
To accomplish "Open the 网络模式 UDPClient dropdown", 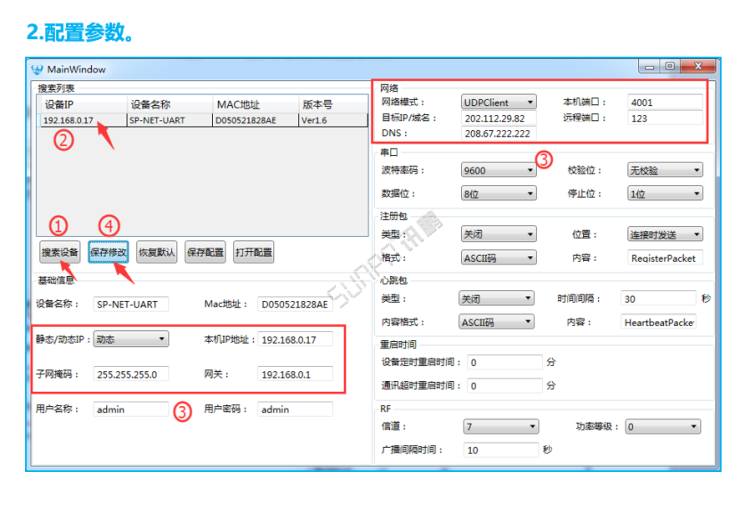I will tap(498, 102).
